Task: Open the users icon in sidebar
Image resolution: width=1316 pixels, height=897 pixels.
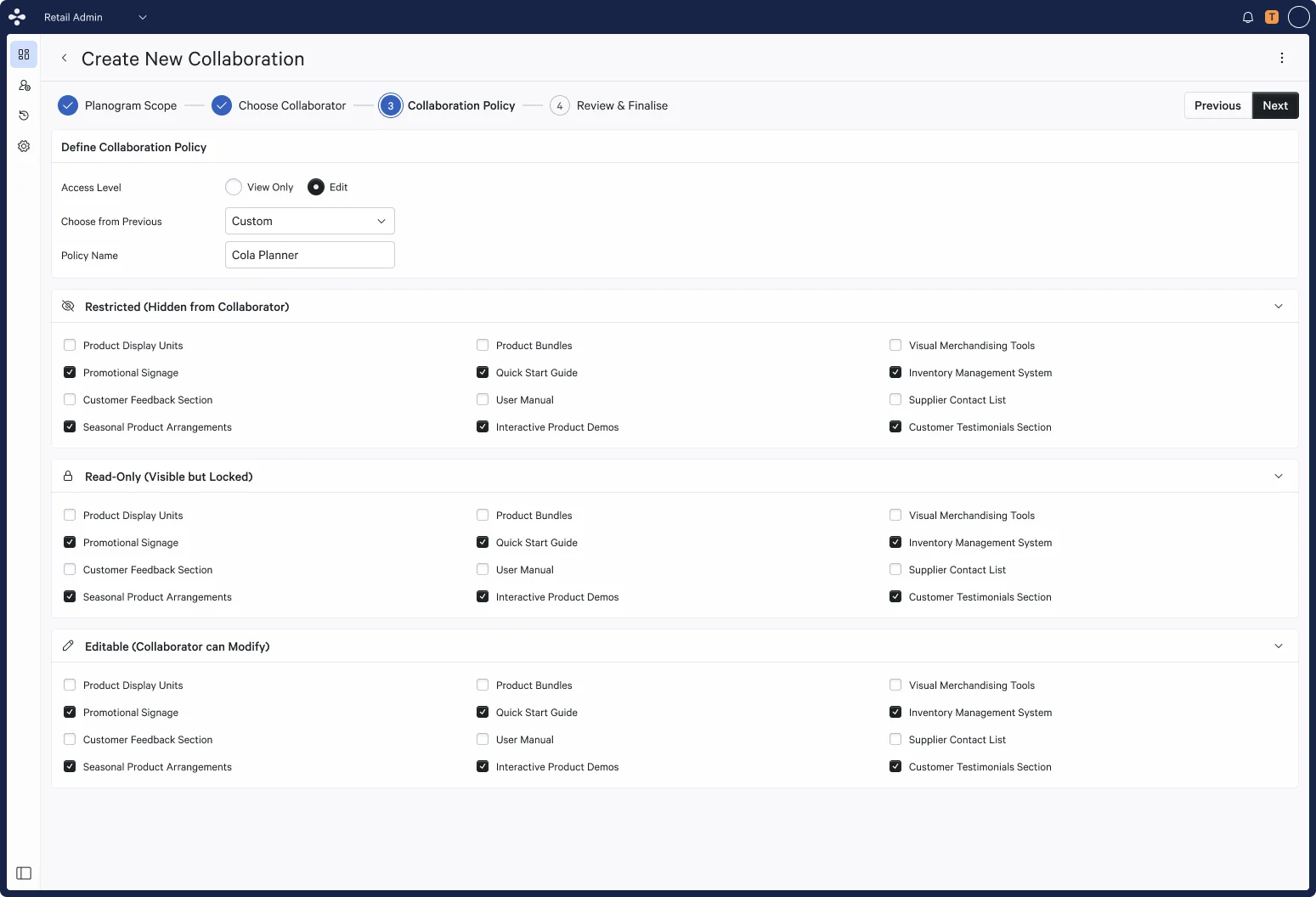Action: [x=24, y=85]
